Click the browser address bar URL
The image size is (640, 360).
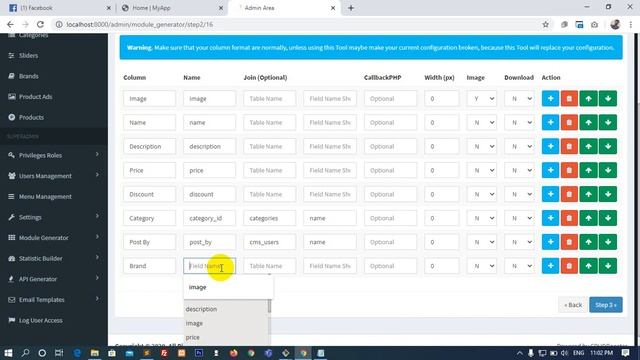point(140,24)
